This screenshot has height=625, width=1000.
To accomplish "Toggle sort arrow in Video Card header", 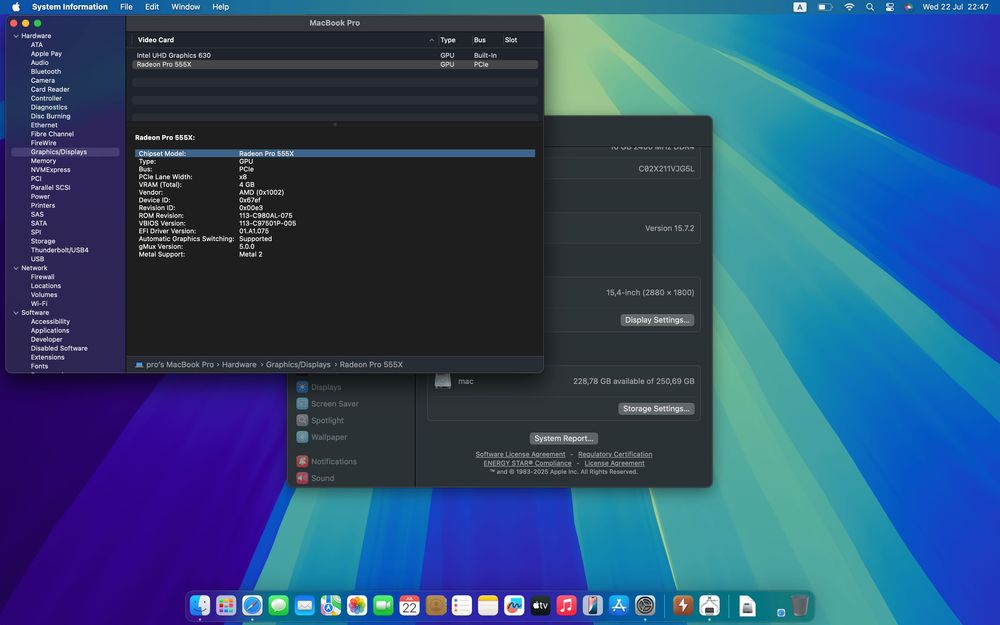I will click(432, 40).
